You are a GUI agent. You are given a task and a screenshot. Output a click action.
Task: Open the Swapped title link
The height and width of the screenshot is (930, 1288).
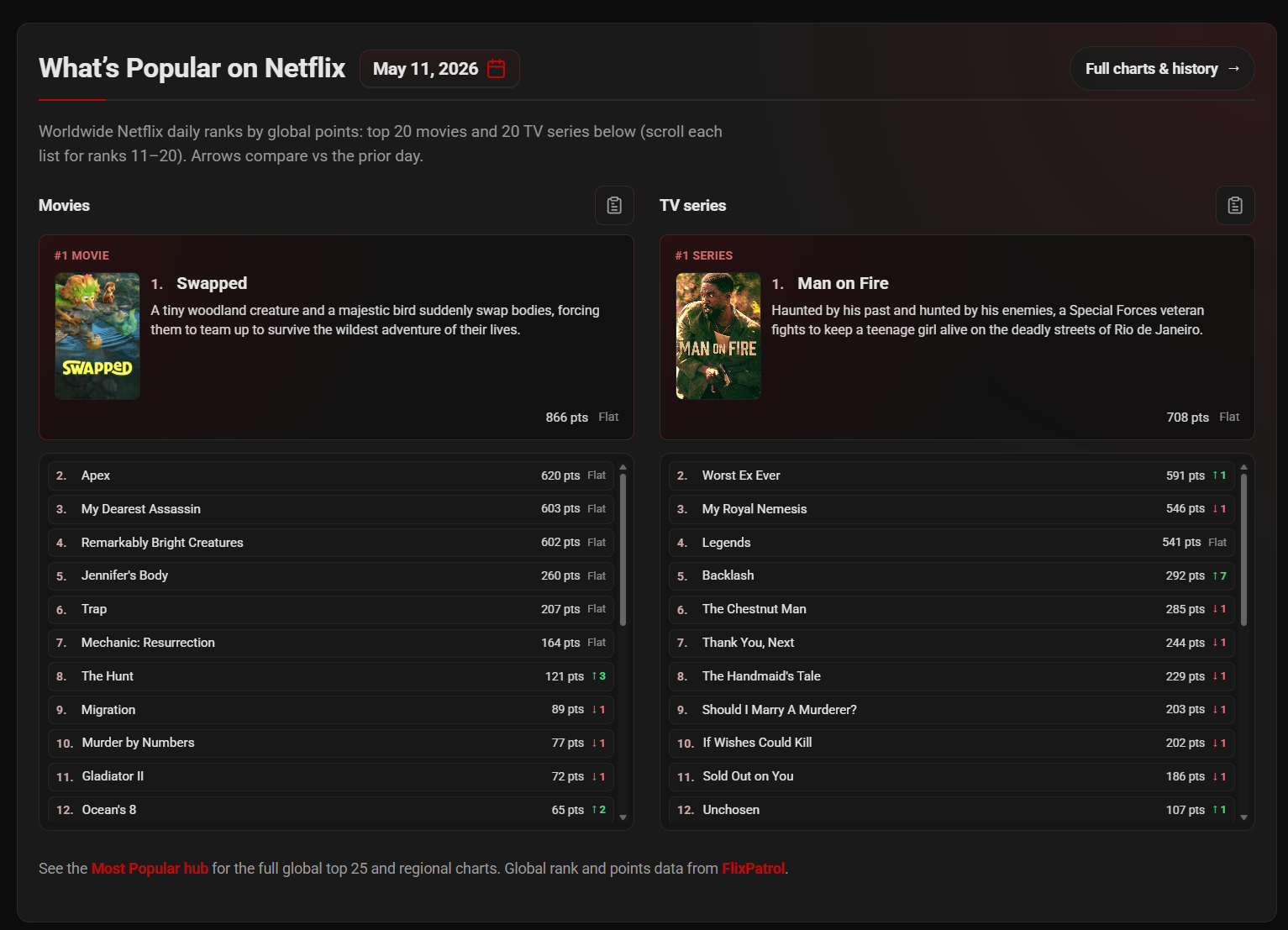212,283
